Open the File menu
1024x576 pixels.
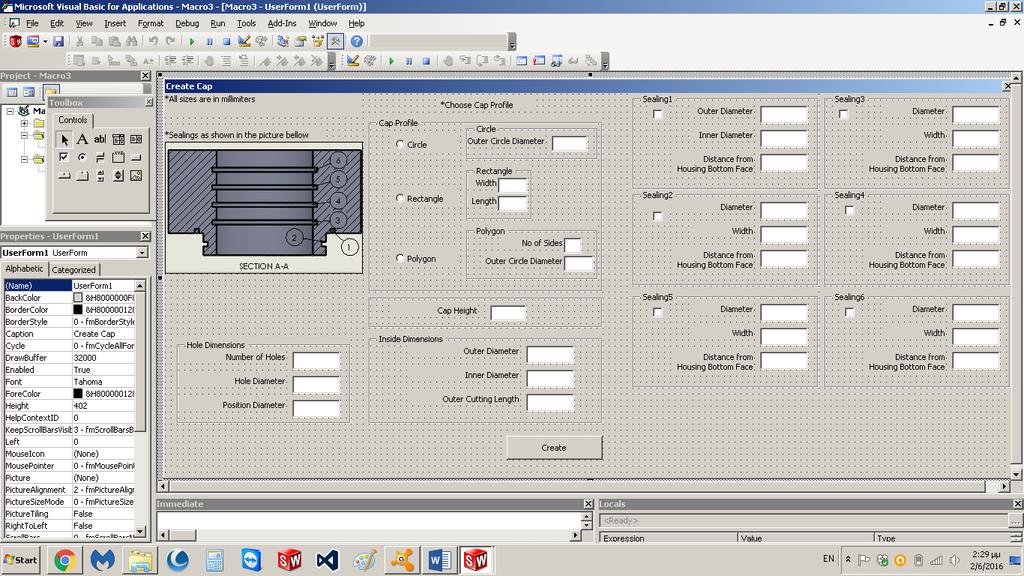coord(32,24)
